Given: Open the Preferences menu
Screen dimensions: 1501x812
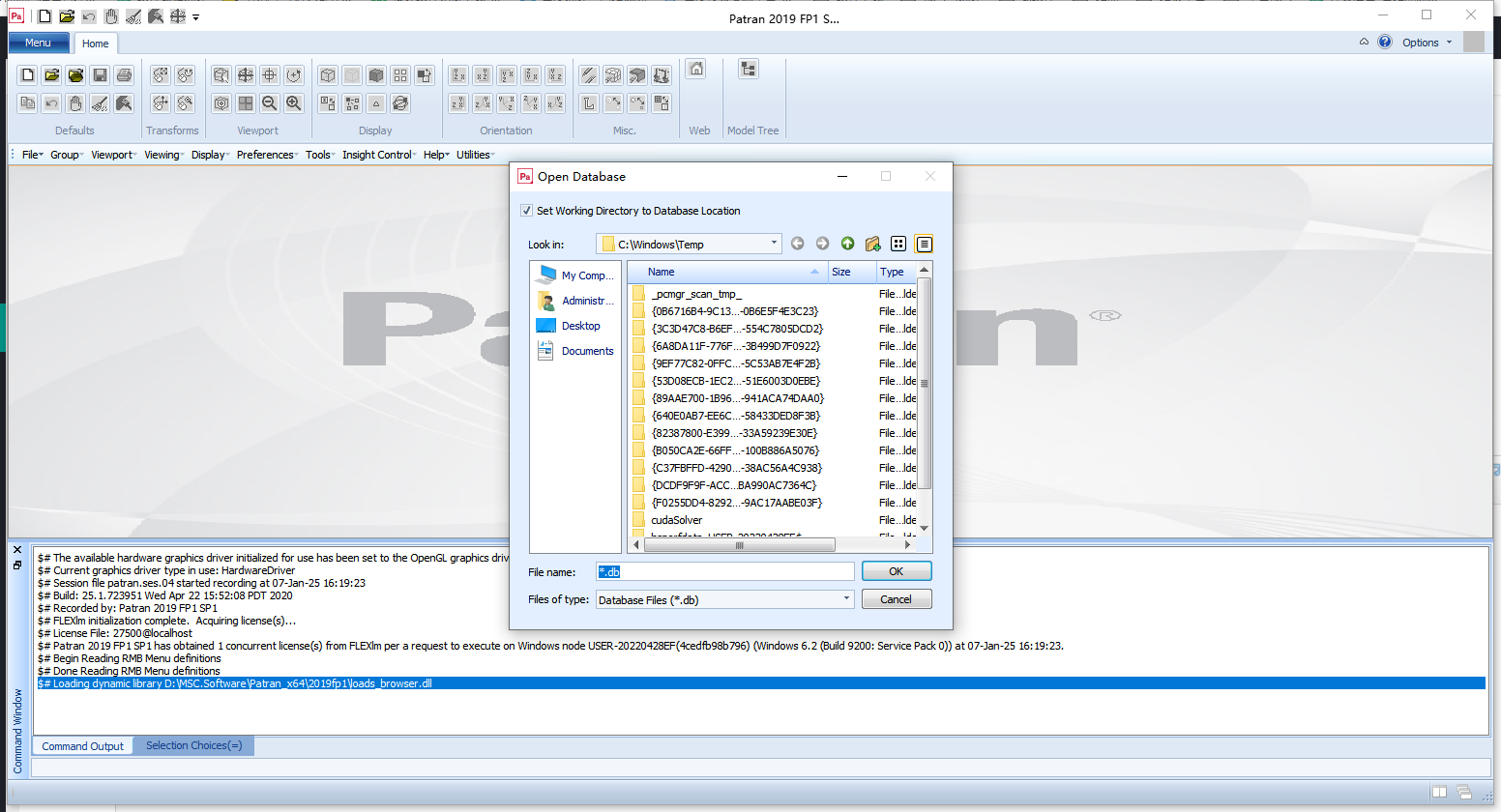Looking at the screenshot, I should [x=266, y=155].
